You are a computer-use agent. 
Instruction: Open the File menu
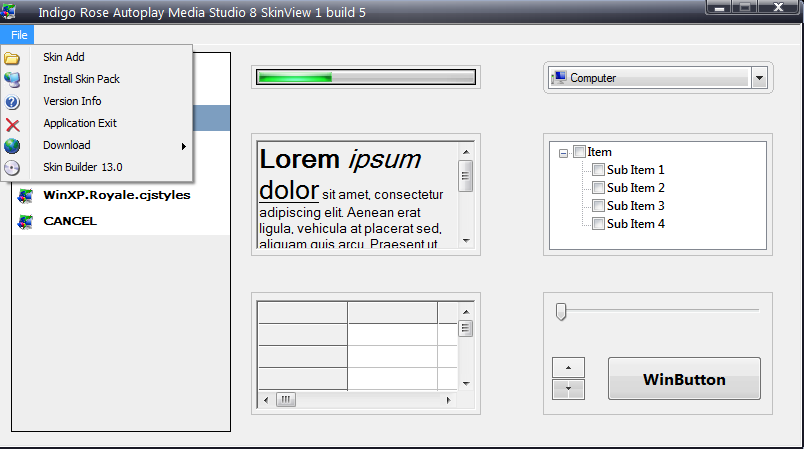click(17, 35)
